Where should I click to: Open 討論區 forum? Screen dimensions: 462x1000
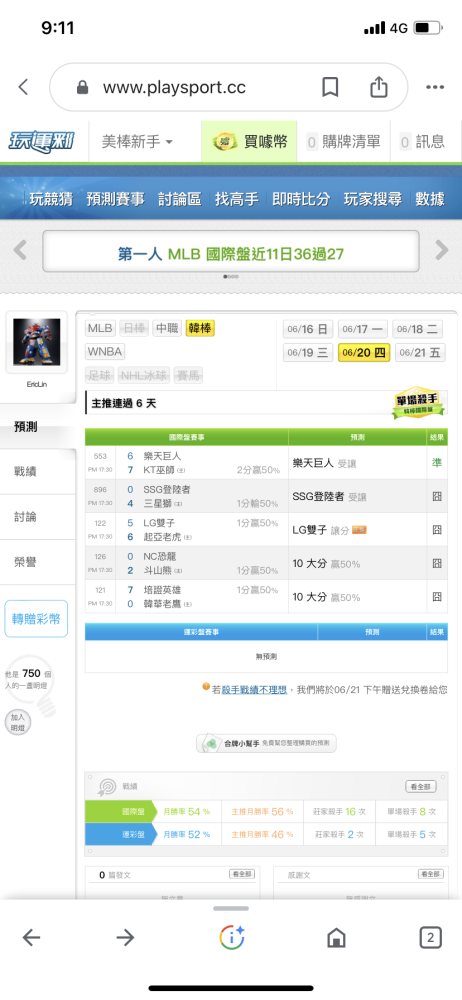tap(180, 199)
